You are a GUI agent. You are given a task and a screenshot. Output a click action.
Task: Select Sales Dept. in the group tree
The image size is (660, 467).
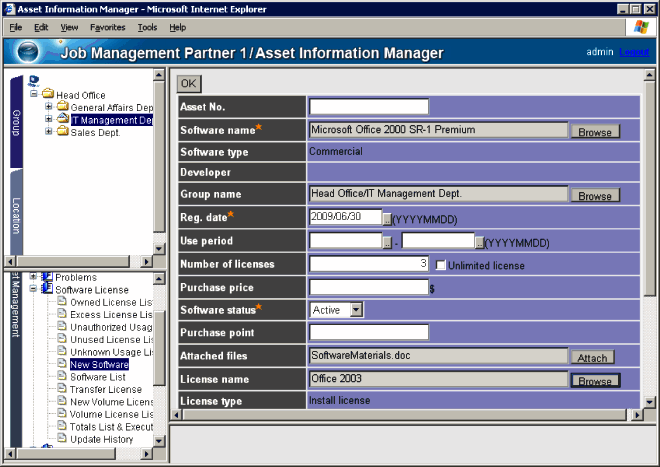95,133
